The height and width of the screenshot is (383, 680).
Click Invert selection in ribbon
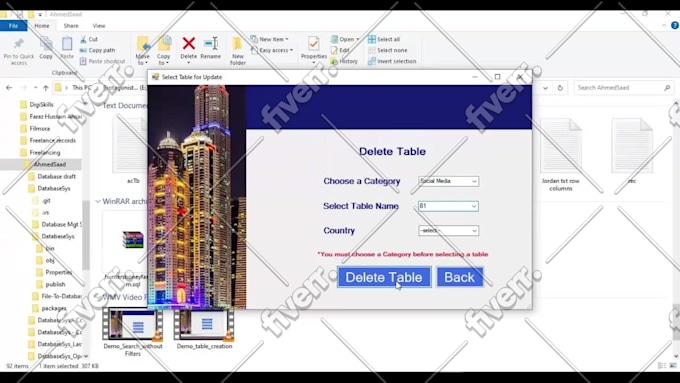tap(392, 61)
